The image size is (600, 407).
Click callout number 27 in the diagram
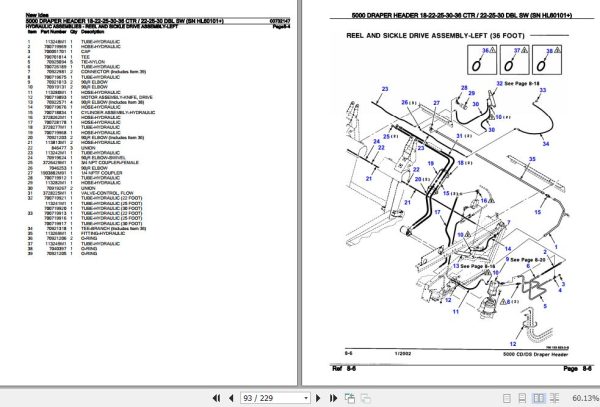[x=436, y=103]
